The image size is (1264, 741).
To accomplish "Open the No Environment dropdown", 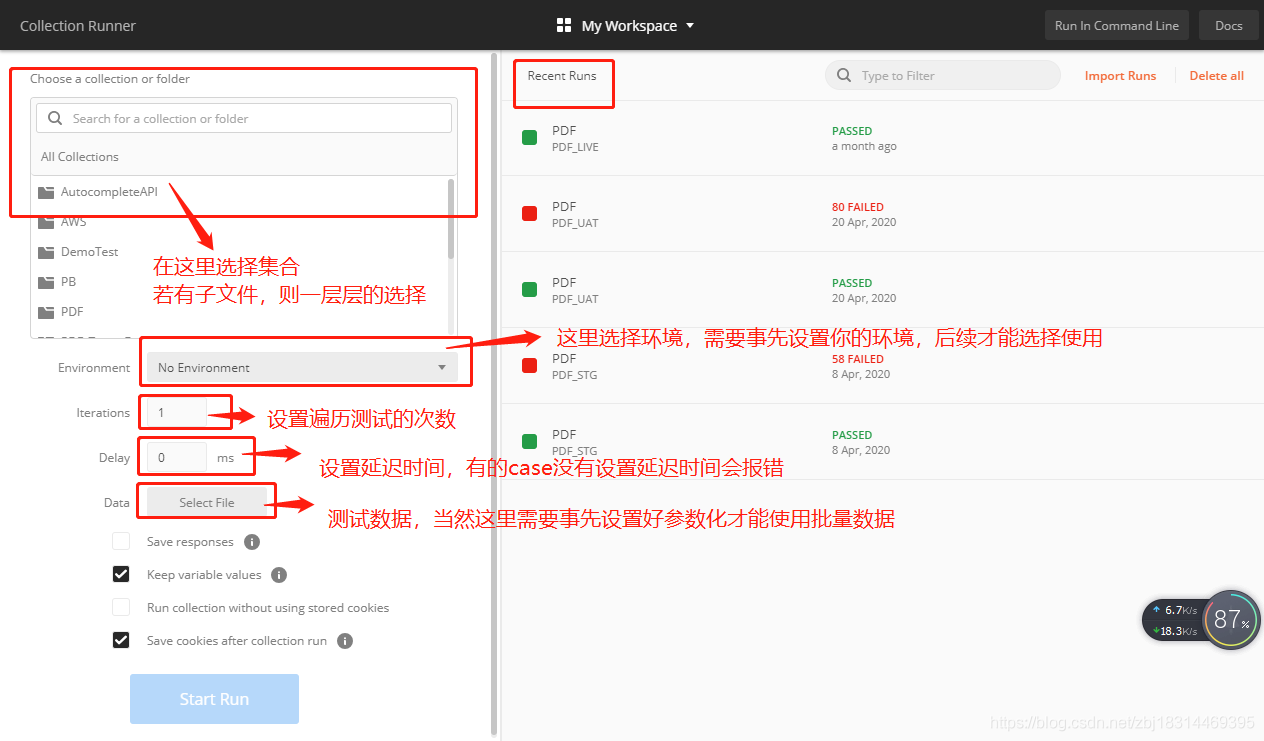I will [302, 367].
